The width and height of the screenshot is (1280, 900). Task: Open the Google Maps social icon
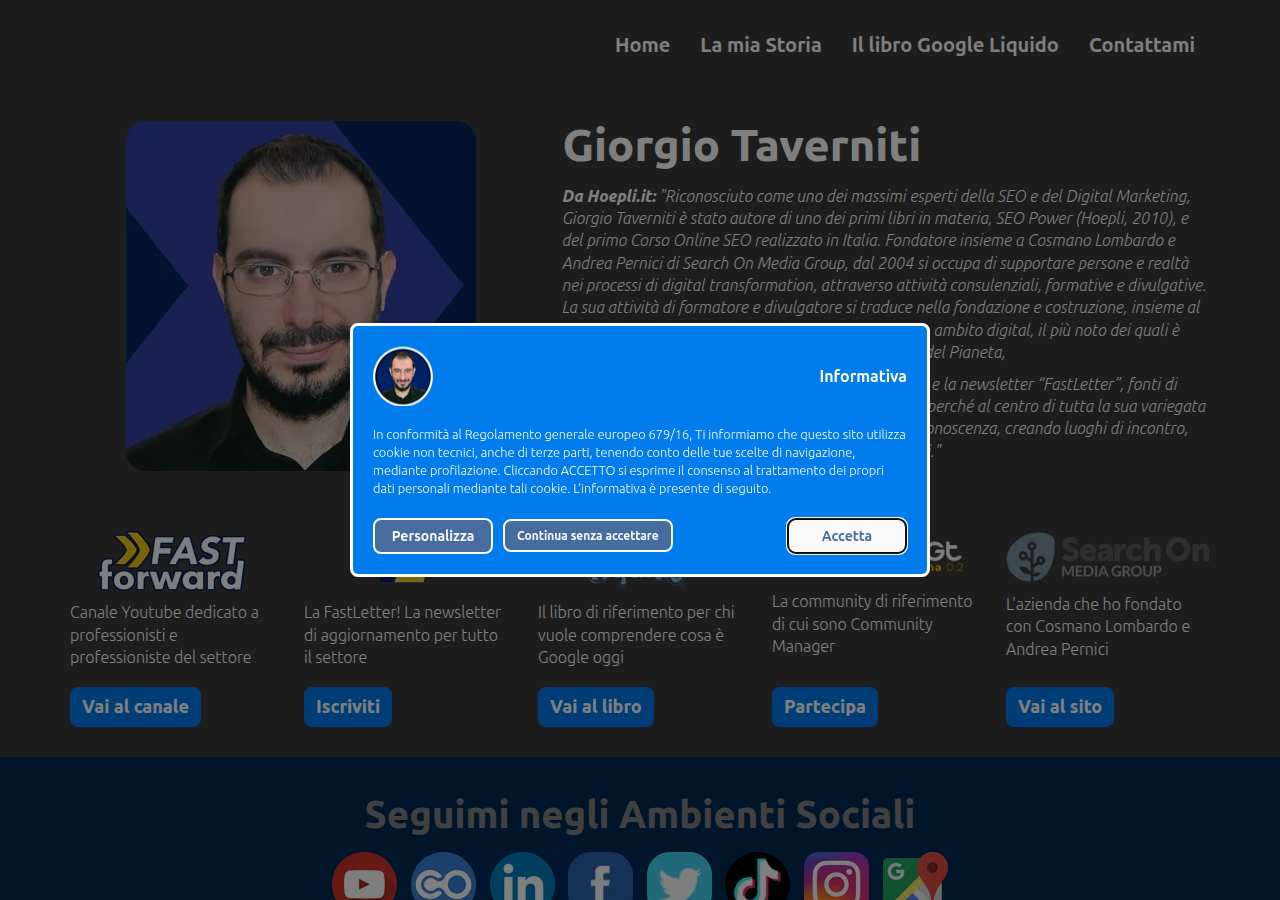coord(915,877)
